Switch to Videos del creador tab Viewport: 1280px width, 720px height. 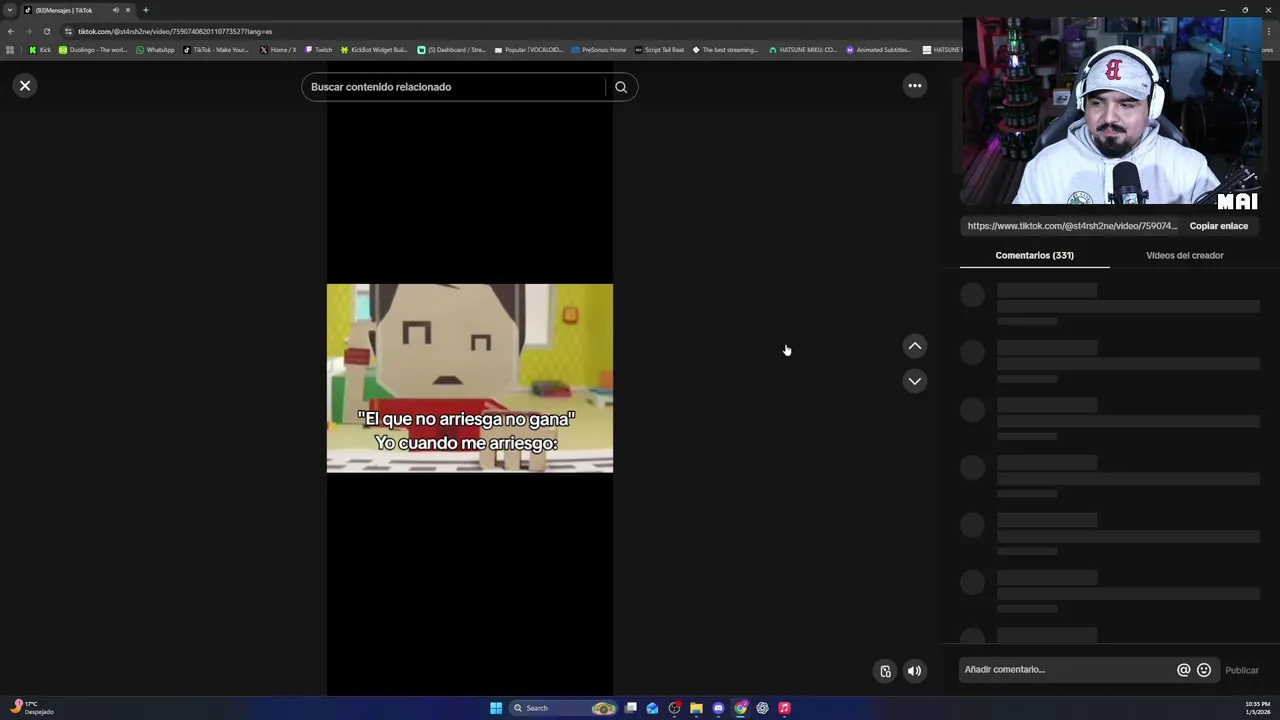point(1184,255)
